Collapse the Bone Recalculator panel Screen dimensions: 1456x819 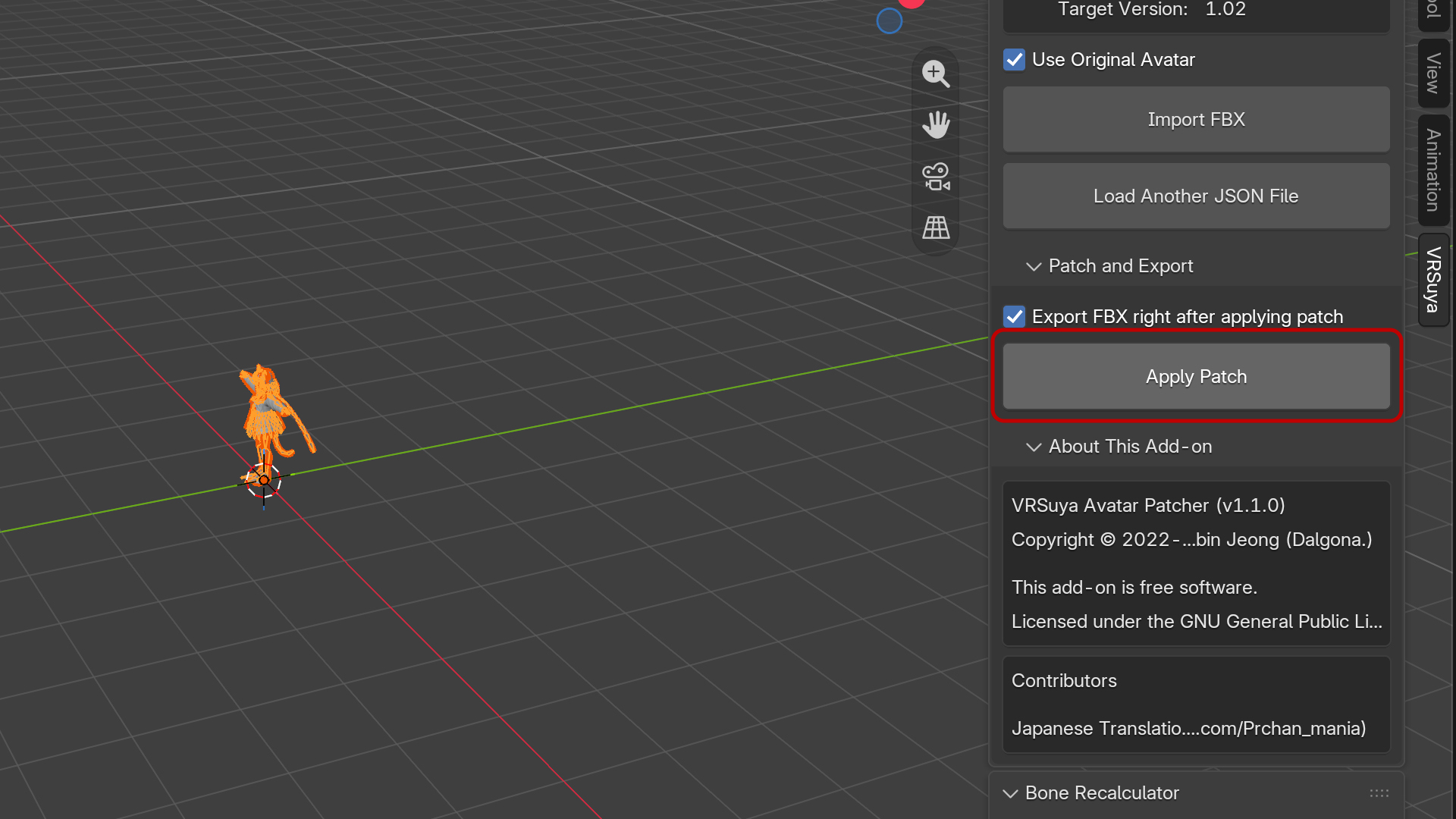1010,793
